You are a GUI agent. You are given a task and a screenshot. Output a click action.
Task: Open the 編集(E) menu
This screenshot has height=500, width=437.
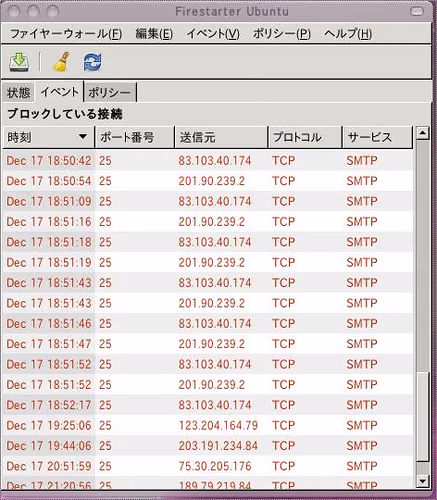154,34
